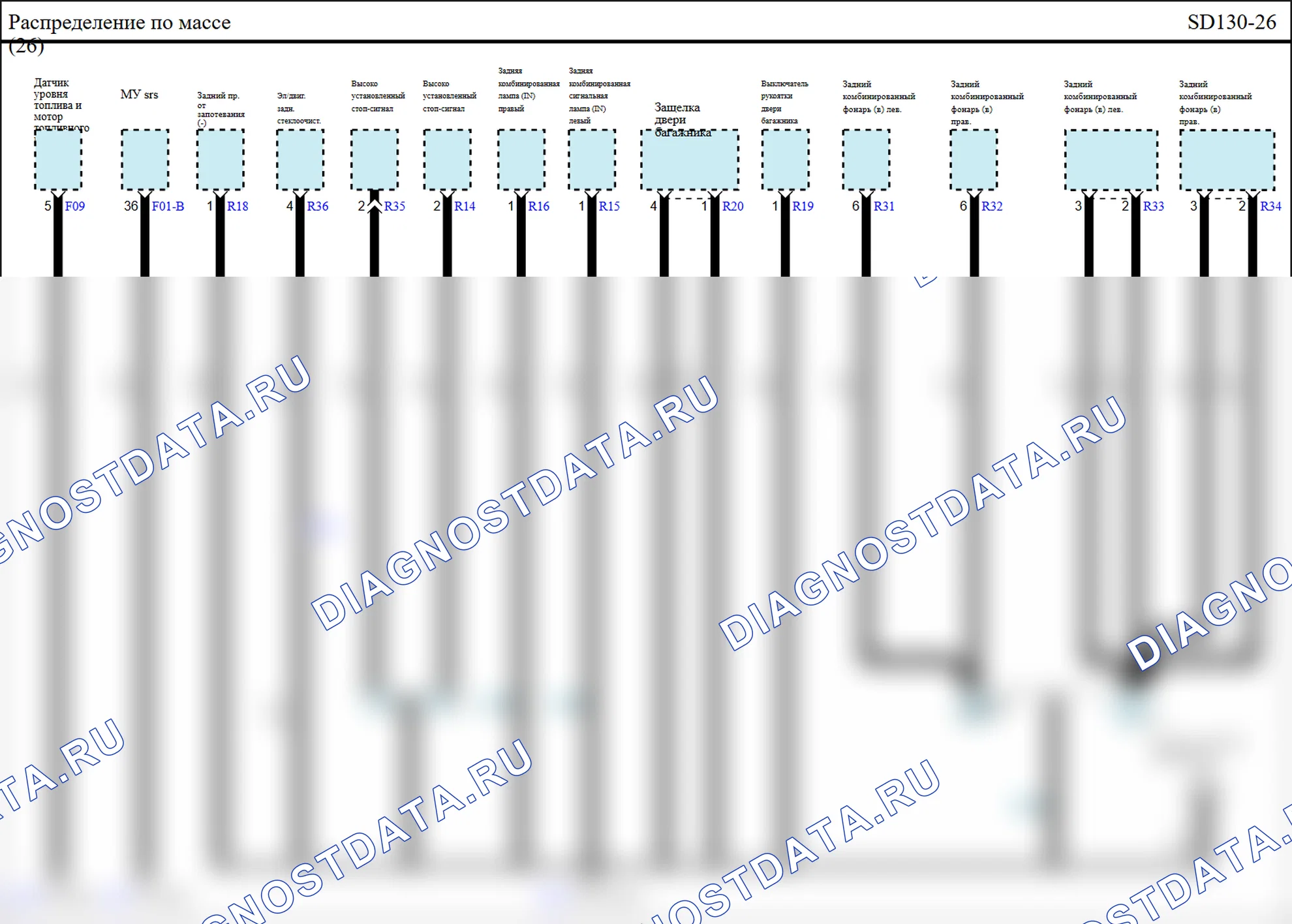
Task: Click the wide tailgate latch box above R20
Action: click(x=690, y=160)
